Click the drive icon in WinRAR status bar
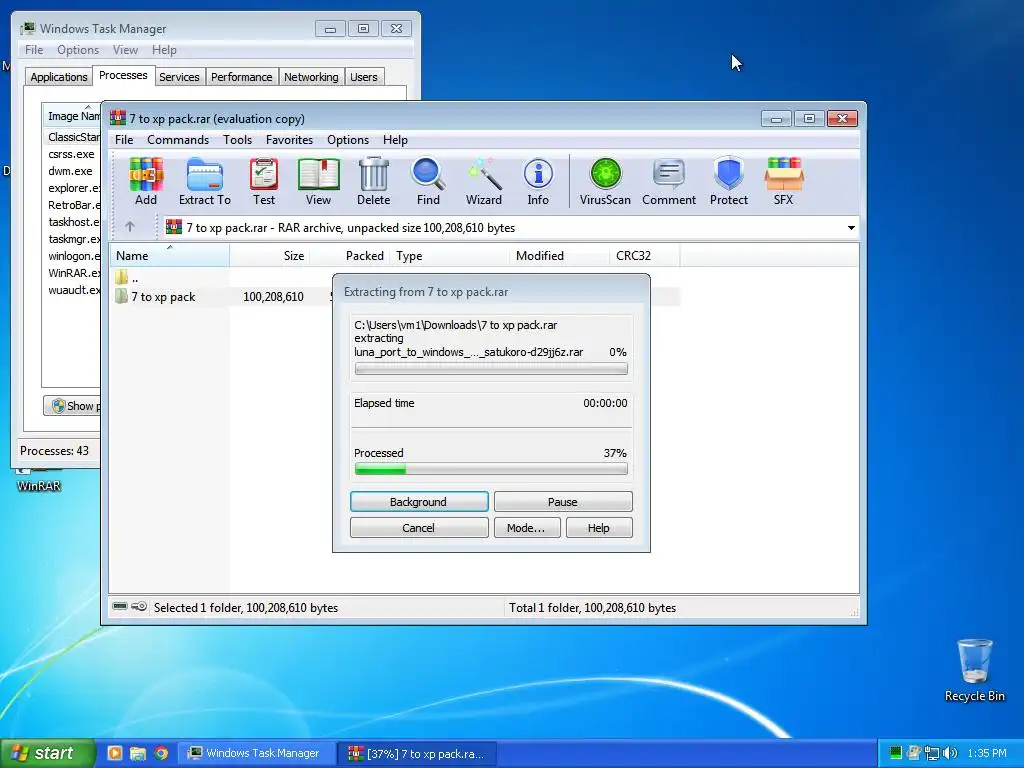This screenshot has height=768, width=1024. tap(120, 607)
